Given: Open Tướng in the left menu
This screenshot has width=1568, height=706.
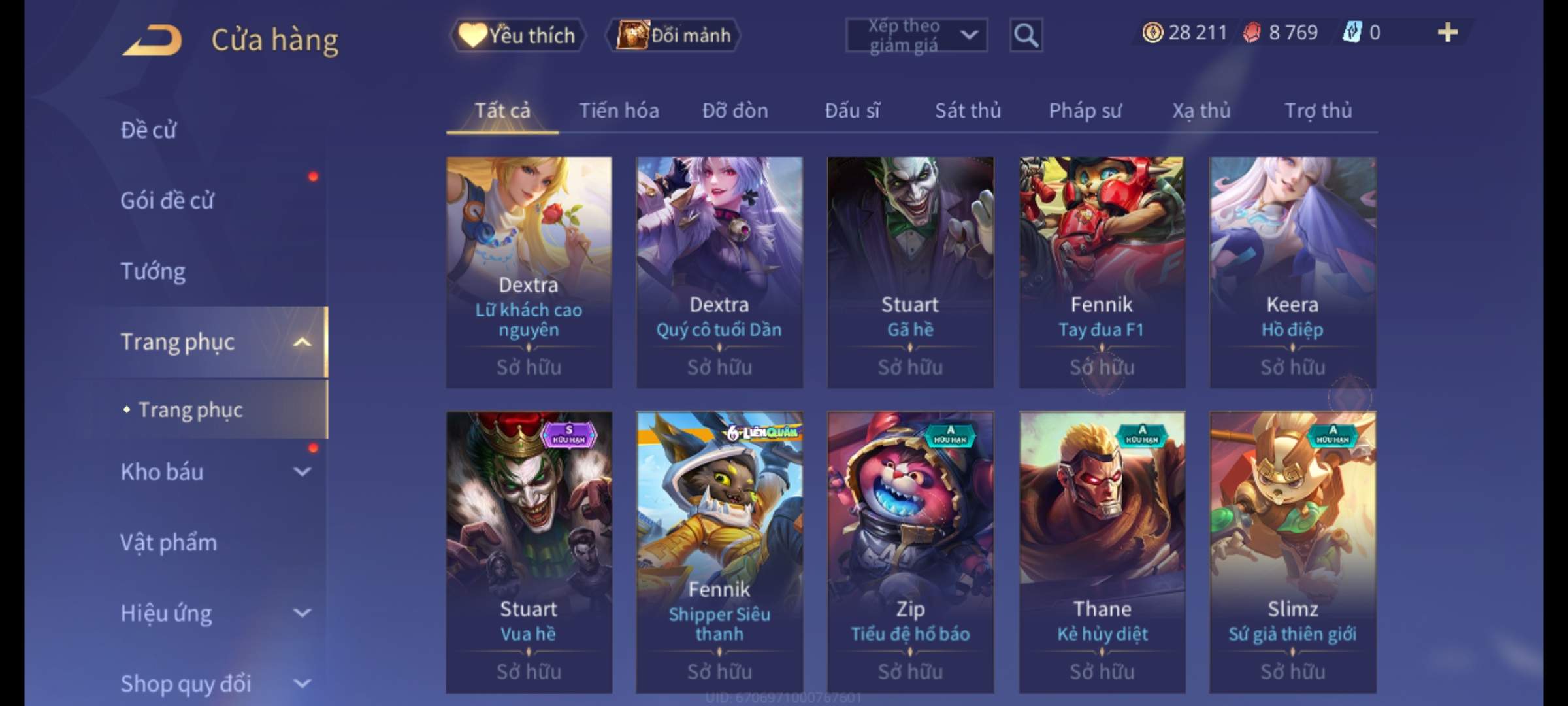Looking at the screenshot, I should point(153,271).
